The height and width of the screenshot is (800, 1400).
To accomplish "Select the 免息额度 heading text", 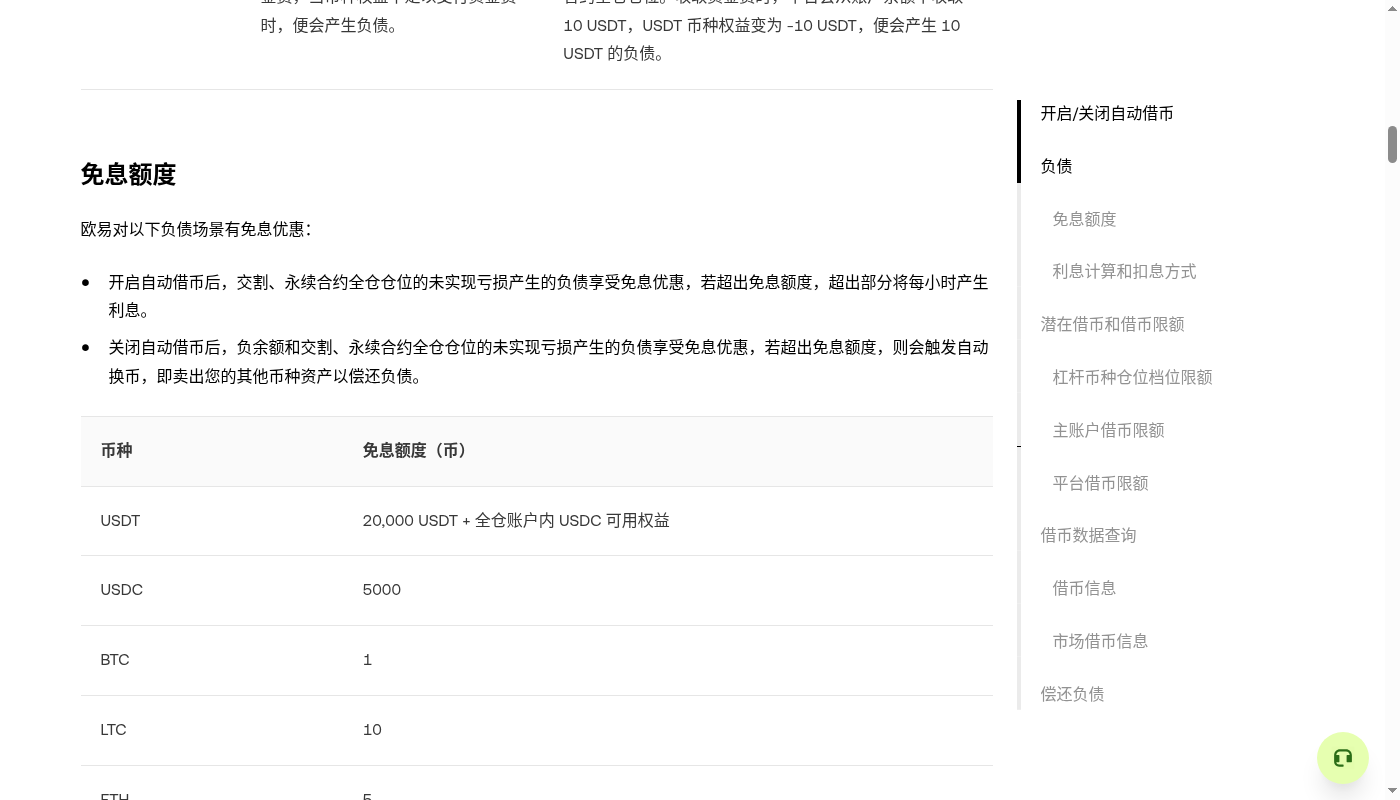I will pyautogui.click(x=128, y=175).
